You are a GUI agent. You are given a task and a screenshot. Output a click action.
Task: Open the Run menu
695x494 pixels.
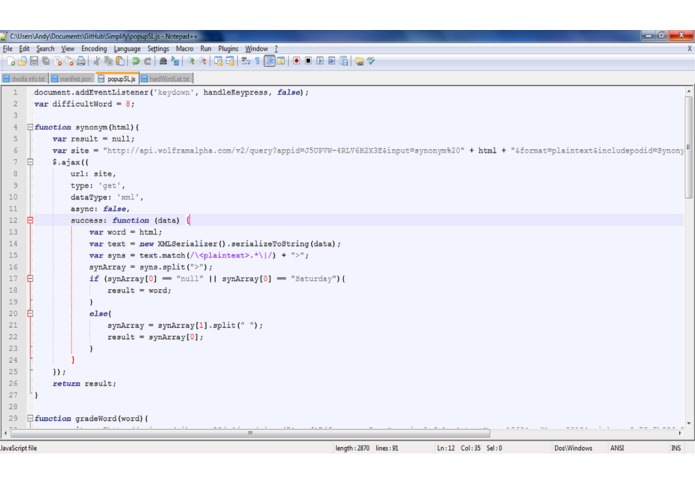pos(206,49)
